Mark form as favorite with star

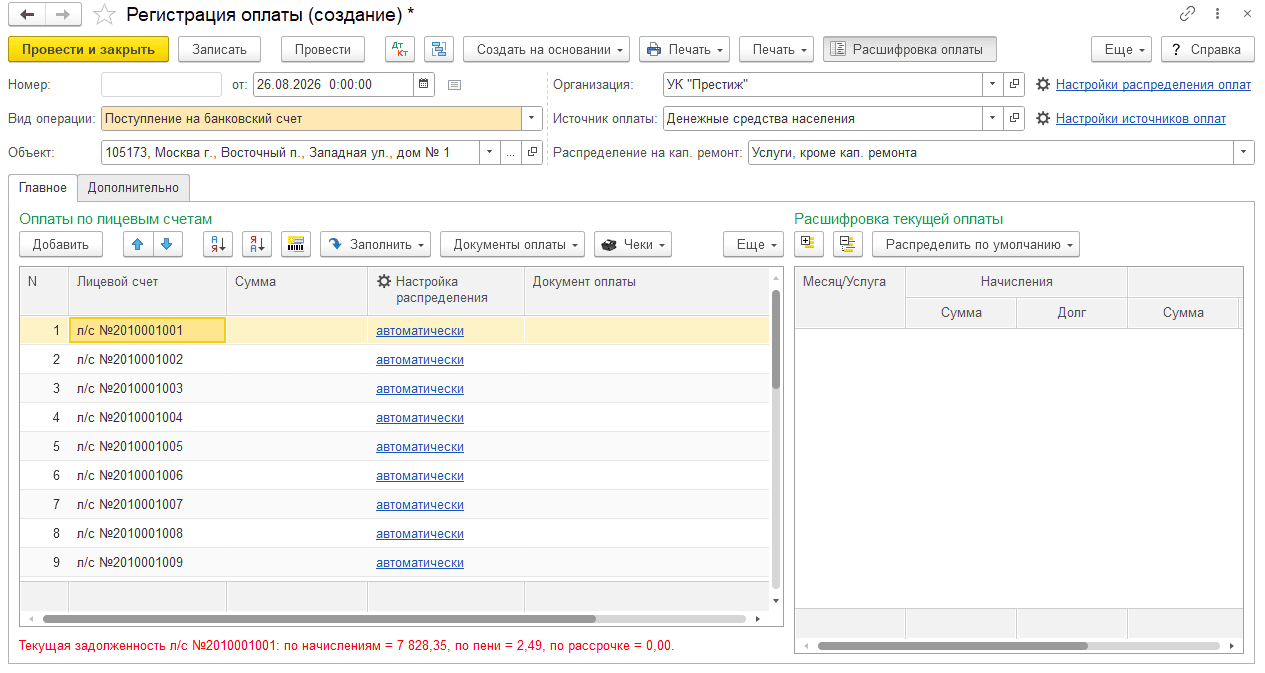104,14
